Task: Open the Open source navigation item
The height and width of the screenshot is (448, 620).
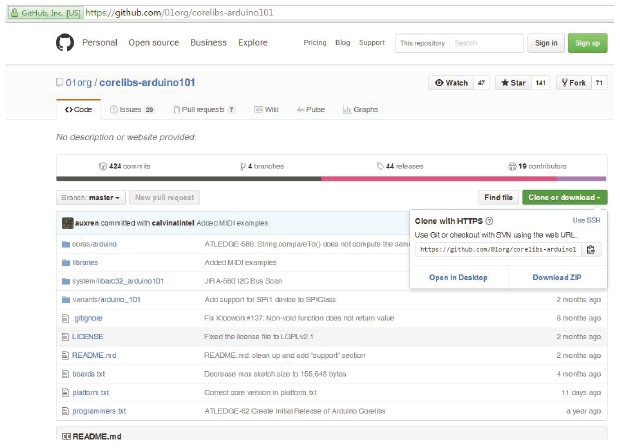Action: click(153, 43)
